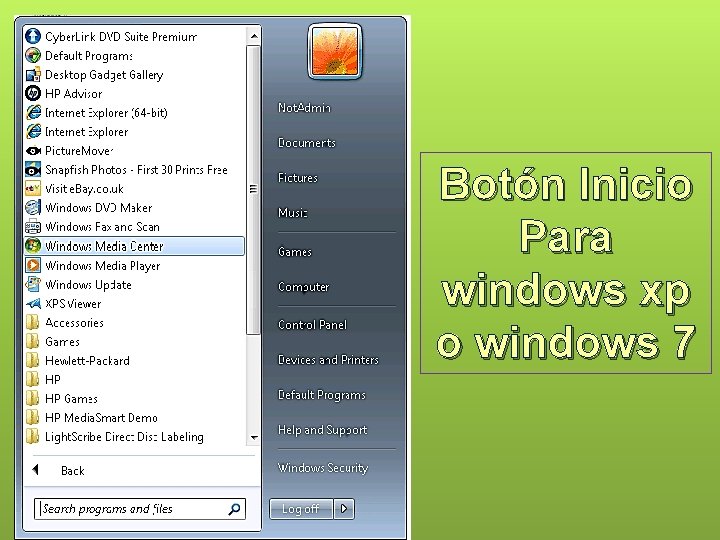Open Computer from the right pane
The height and width of the screenshot is (540, 720).
(x=304, y=287)
